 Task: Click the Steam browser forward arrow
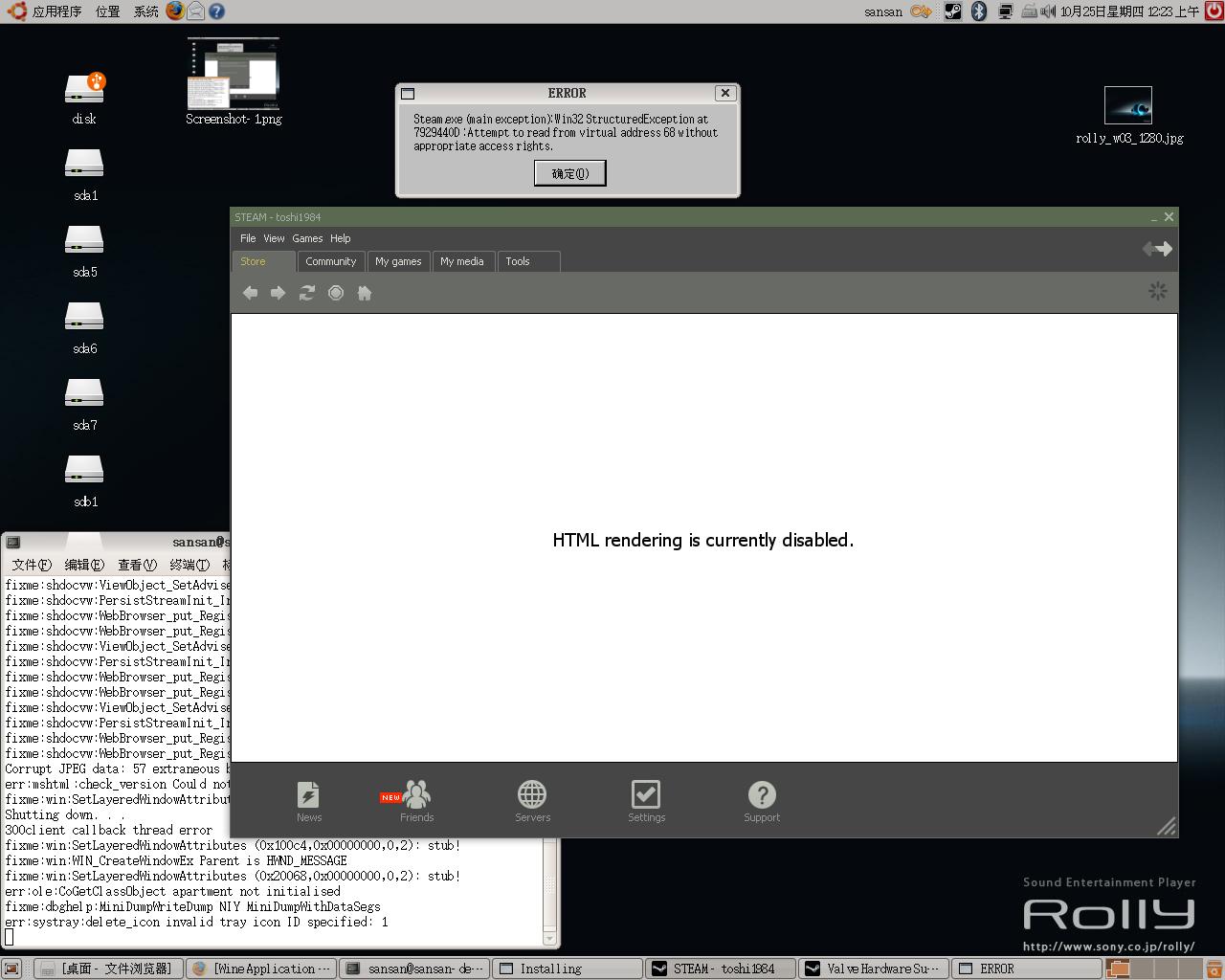[x=278, y=293]
